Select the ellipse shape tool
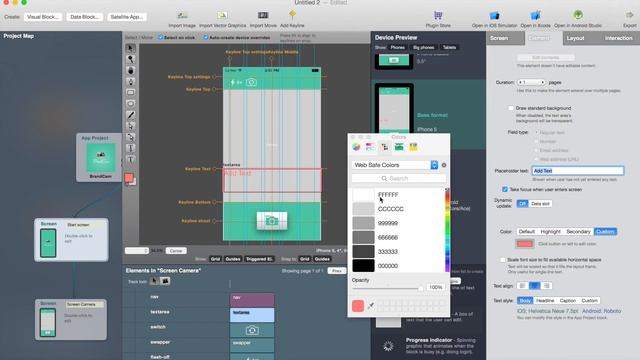The width and height of the screenshot is (640, 360). [131, 104]
